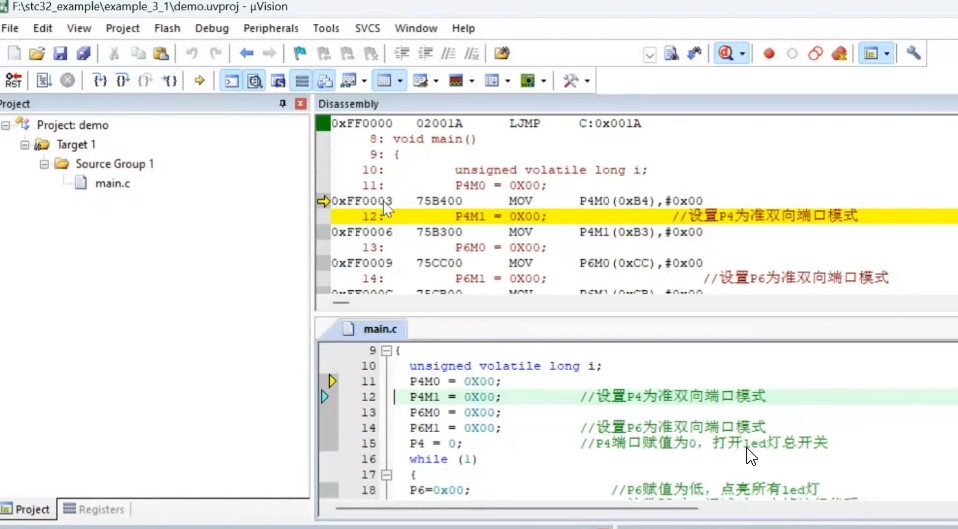Open the Configuration wrench
The height and width of the screenshot is (529, 958).
click(x=913, y=53)
